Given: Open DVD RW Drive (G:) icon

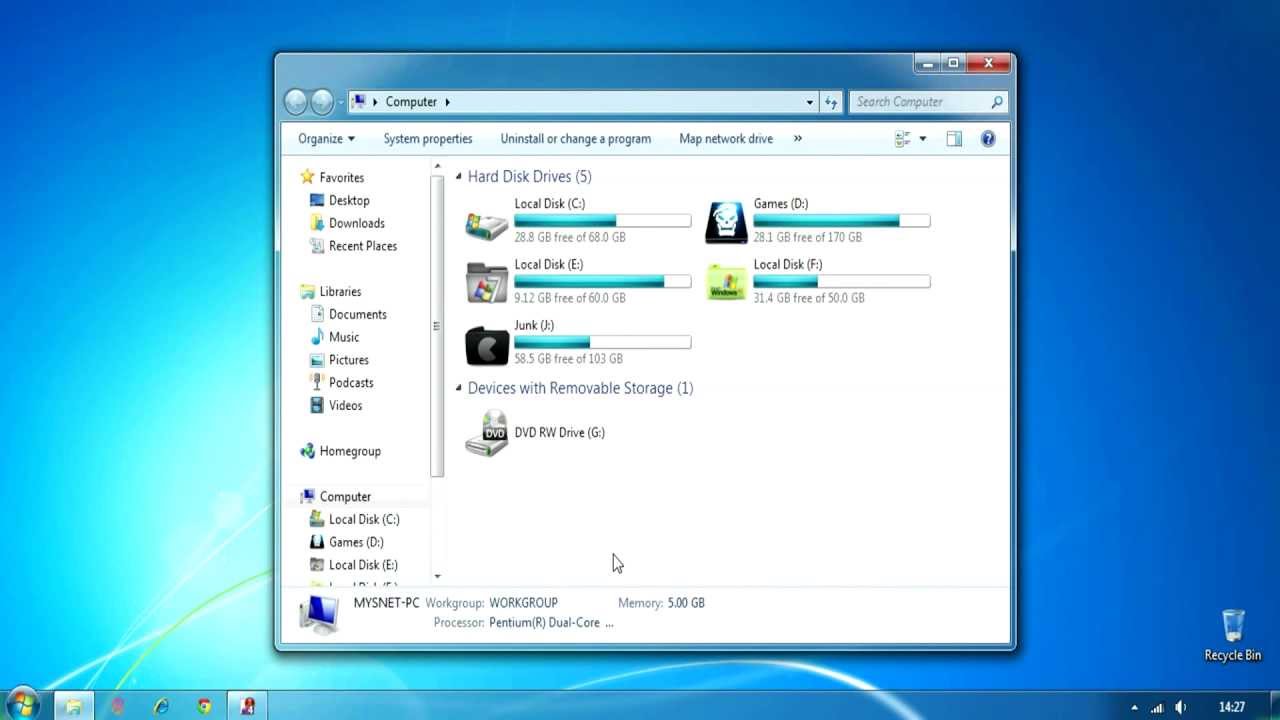Looking at the screenshot, I should [x=487, y=433].
